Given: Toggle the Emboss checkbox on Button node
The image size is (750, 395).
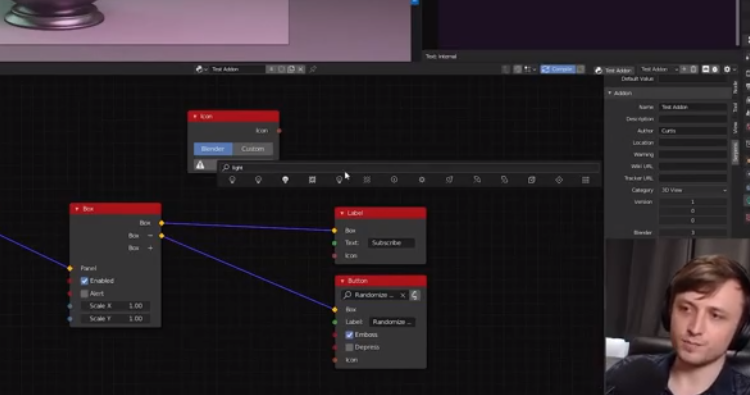Looking at the screenshot, I should click(x=349, y=335).
